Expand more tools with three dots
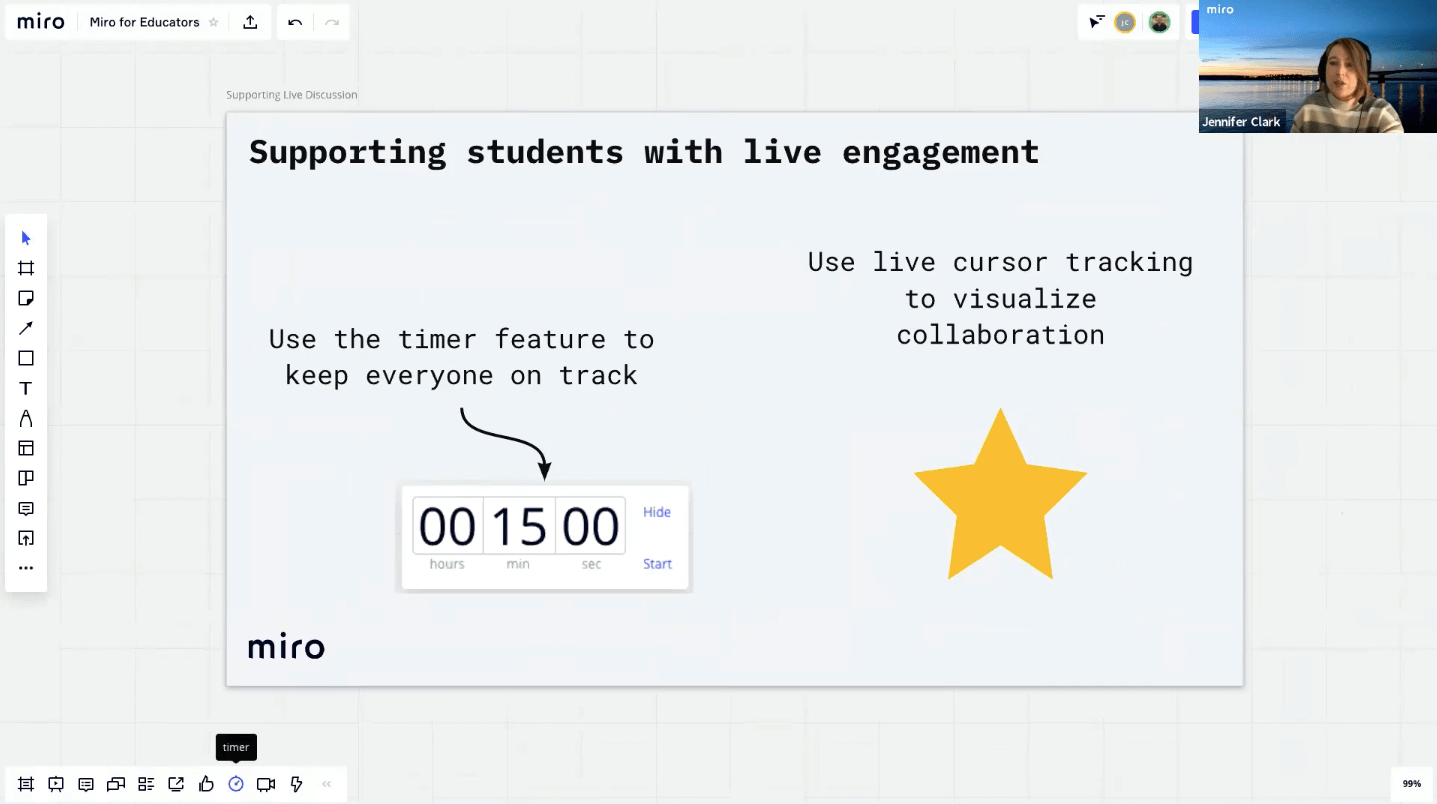The image size is (1437, 804). [x=26, y=568]
